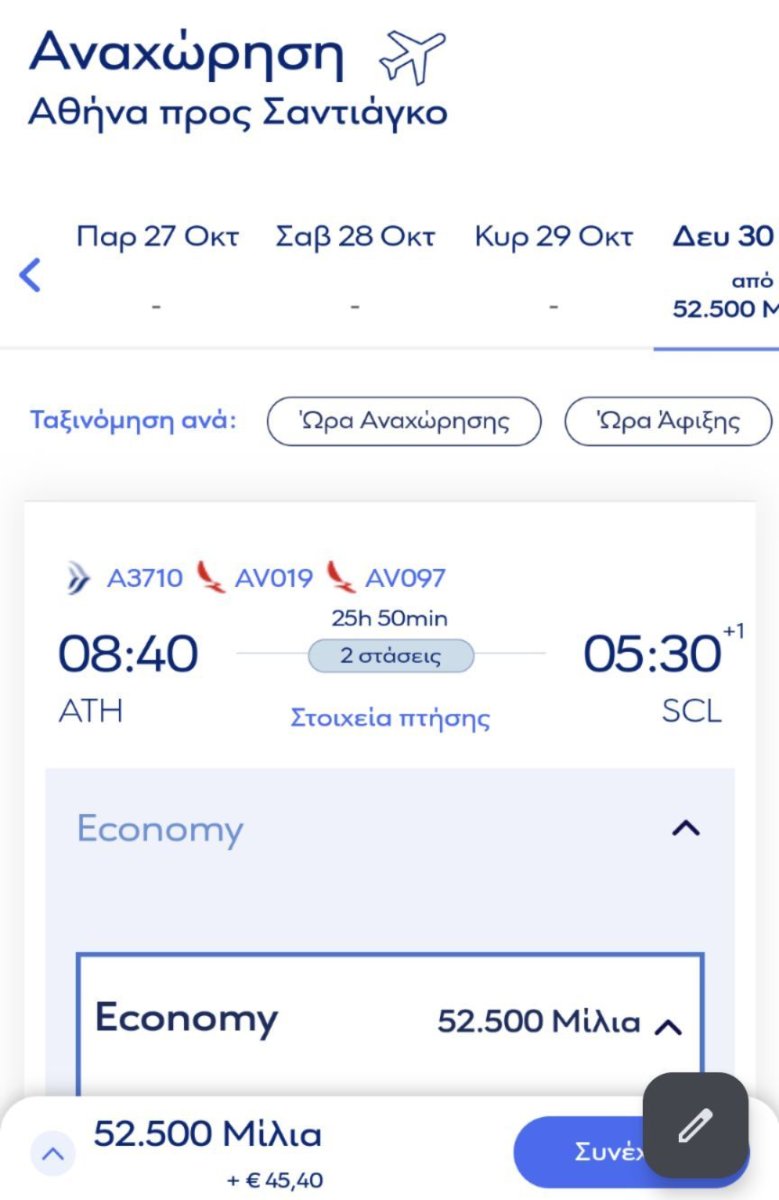Click flight number A3710

(145, 578)
